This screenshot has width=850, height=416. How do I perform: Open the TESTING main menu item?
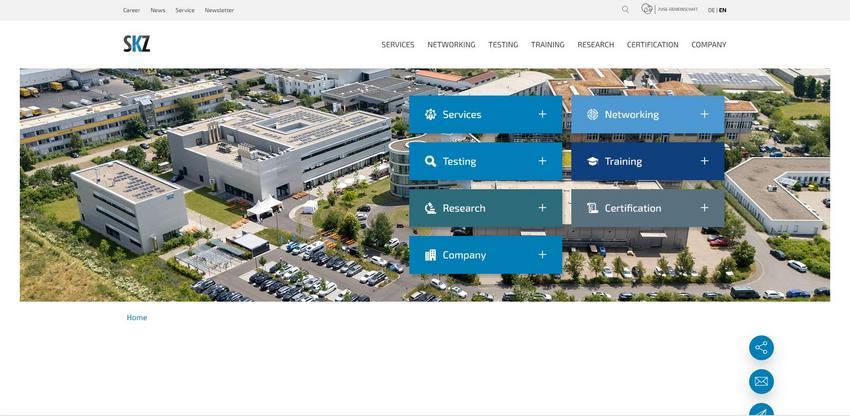[503, 45]
